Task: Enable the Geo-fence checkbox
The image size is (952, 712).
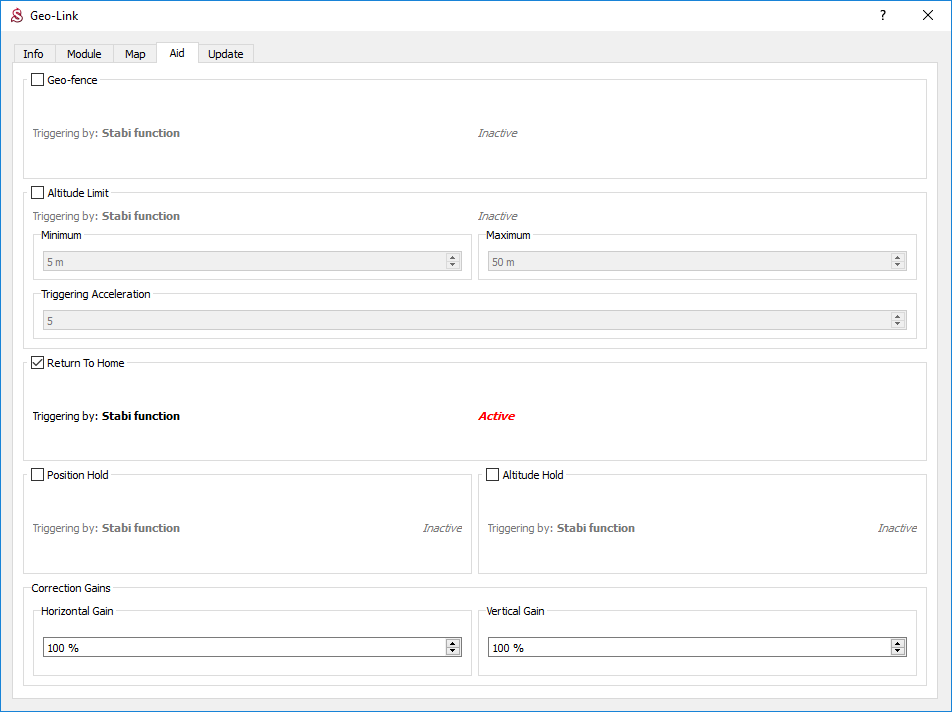Action: (38, 80)
